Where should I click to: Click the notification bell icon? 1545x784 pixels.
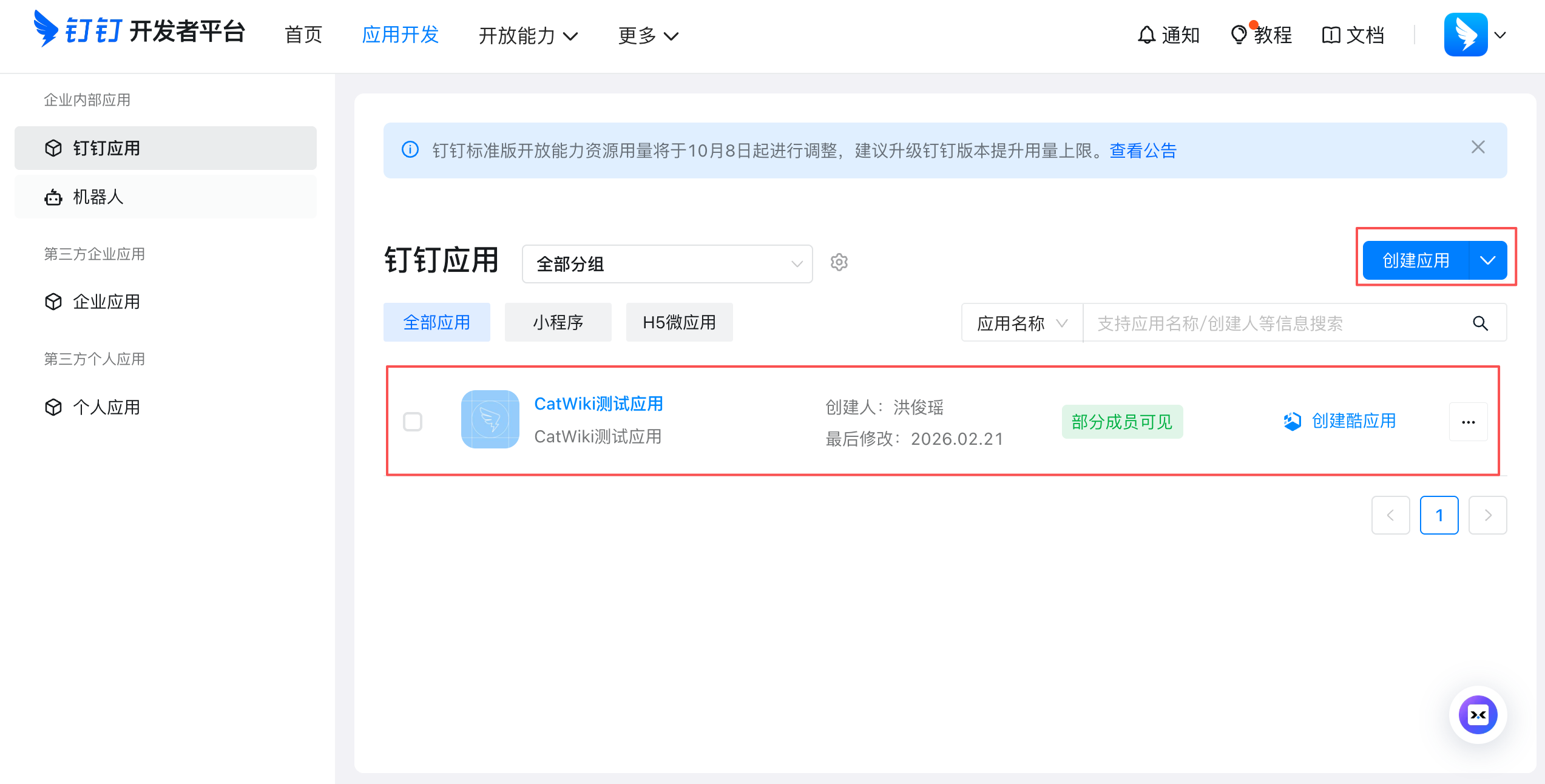1146,35
